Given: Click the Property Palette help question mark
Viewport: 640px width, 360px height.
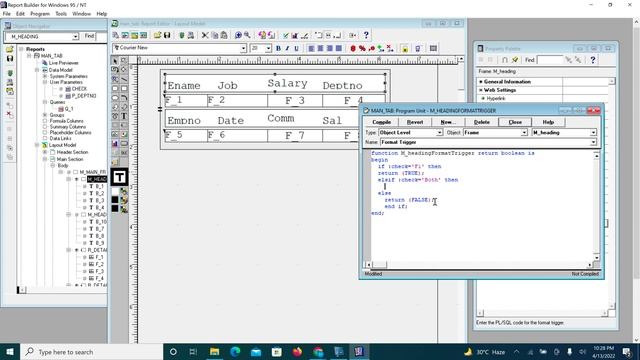Looking at the screenshot, I should [x=593, y=60].
